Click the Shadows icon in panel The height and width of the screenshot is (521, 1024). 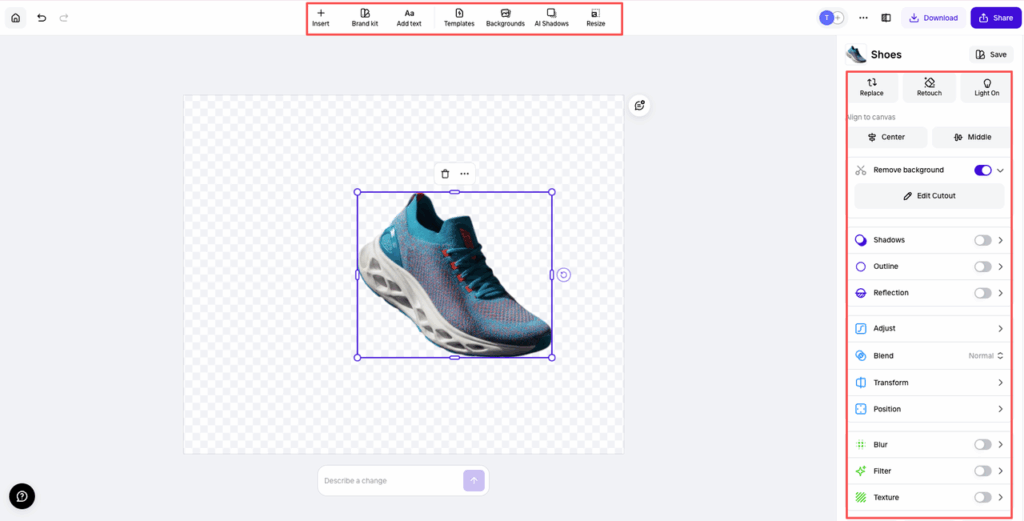point(861,240)
